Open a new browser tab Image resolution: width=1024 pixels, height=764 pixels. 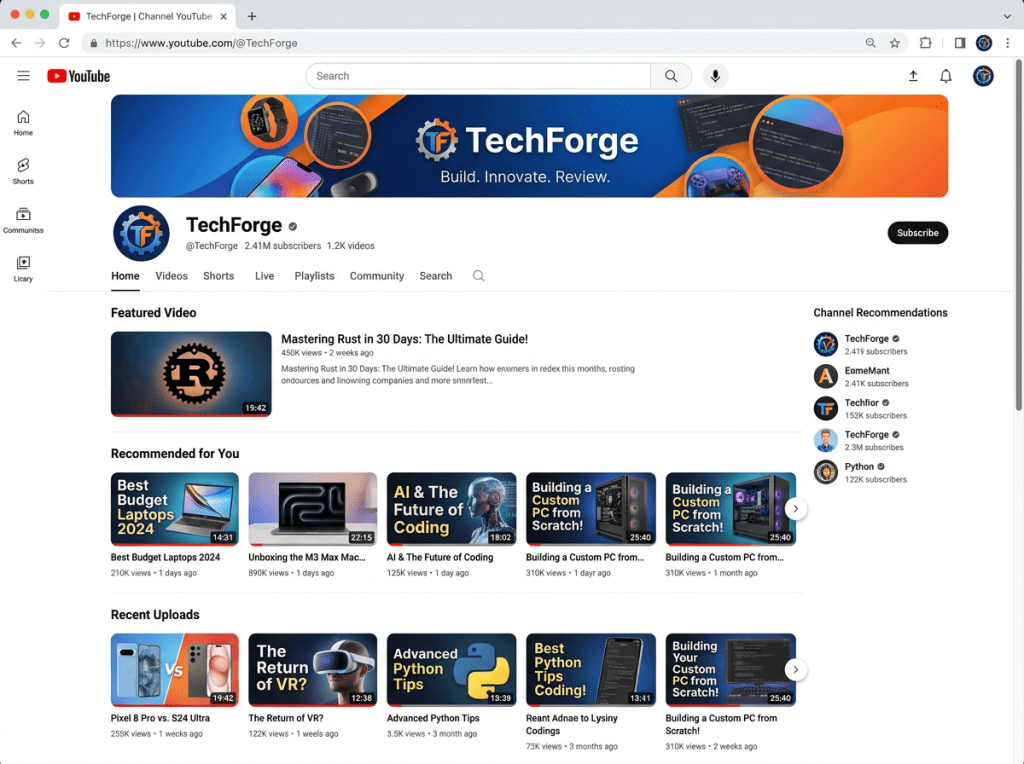(x=252, y=16)
